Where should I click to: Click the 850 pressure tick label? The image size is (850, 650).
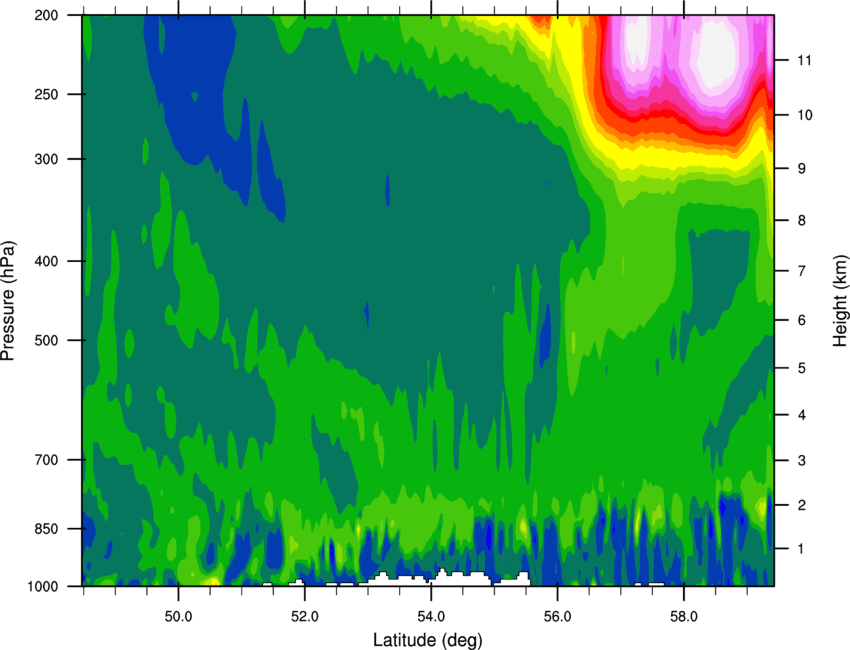(x=46, y=529)
